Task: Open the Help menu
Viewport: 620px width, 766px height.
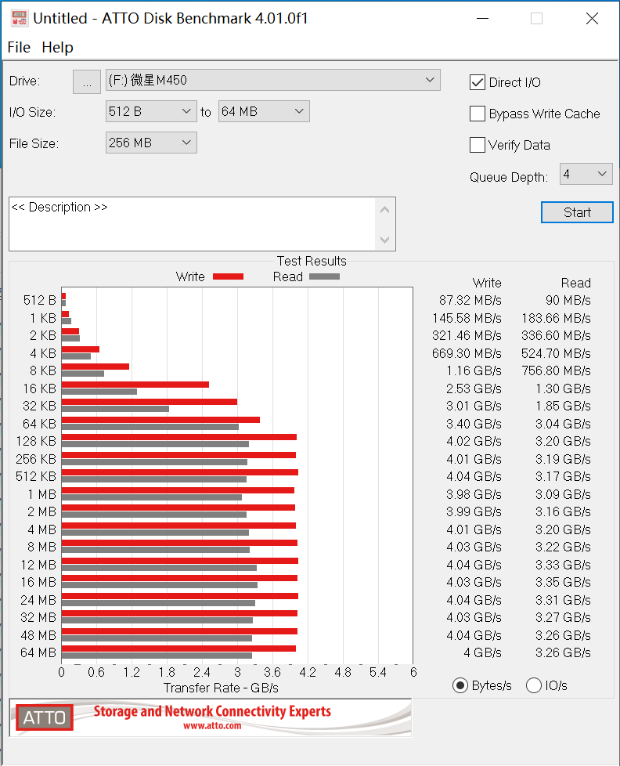Action: click(57, 47)
